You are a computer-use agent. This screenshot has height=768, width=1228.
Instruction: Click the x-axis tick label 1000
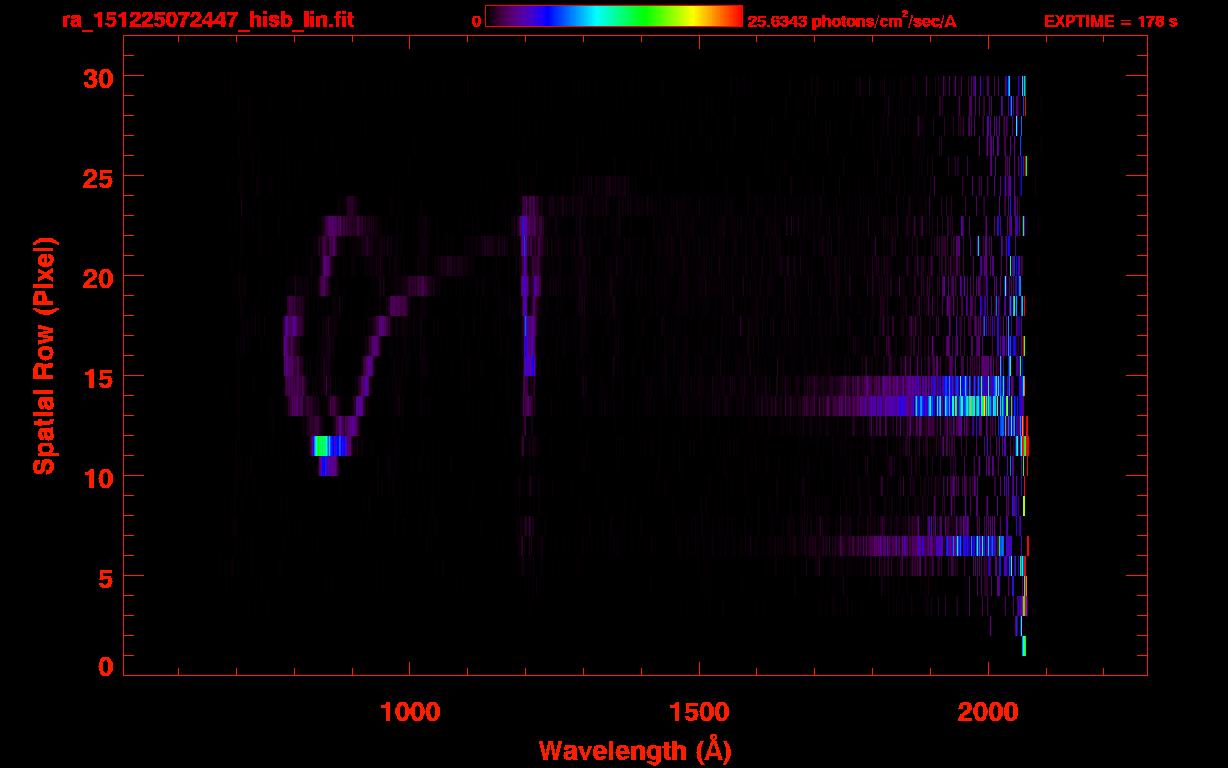pyautogui.click(x=411, y=710)
